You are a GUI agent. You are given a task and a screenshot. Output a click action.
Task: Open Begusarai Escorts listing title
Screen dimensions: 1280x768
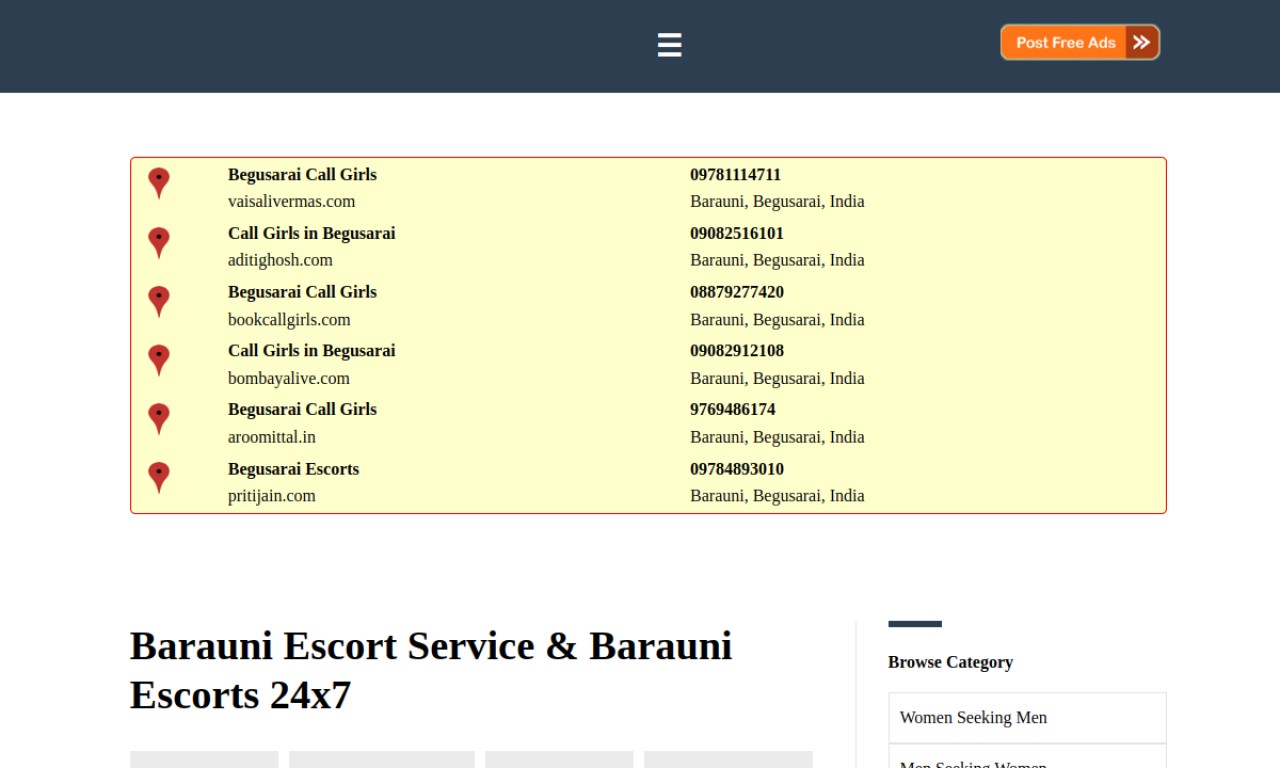pyautogui.click(x=293, y=469)
